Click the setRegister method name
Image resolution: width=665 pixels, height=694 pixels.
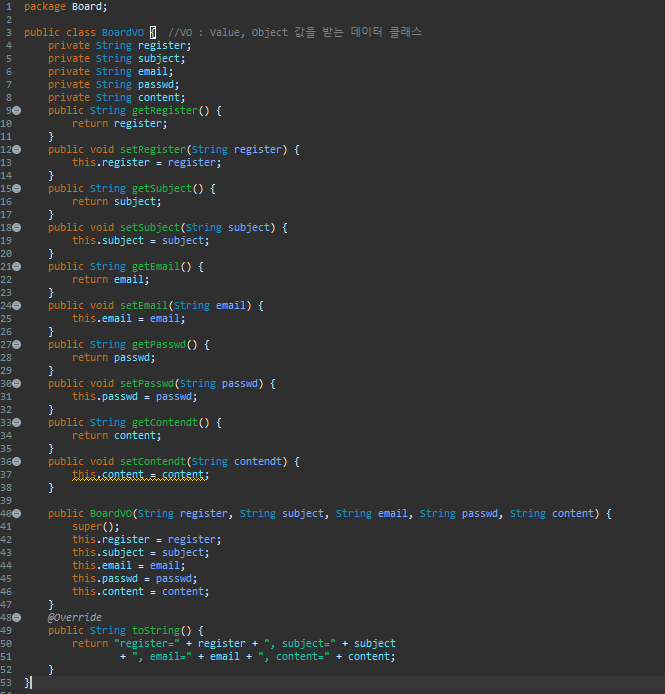153,150
